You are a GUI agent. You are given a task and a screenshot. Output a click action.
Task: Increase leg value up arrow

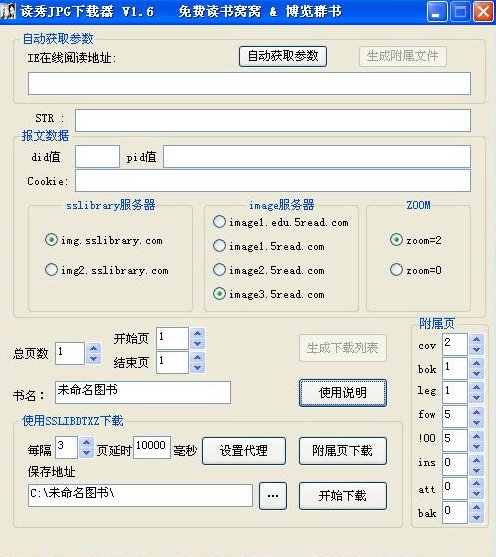(476, 388)
